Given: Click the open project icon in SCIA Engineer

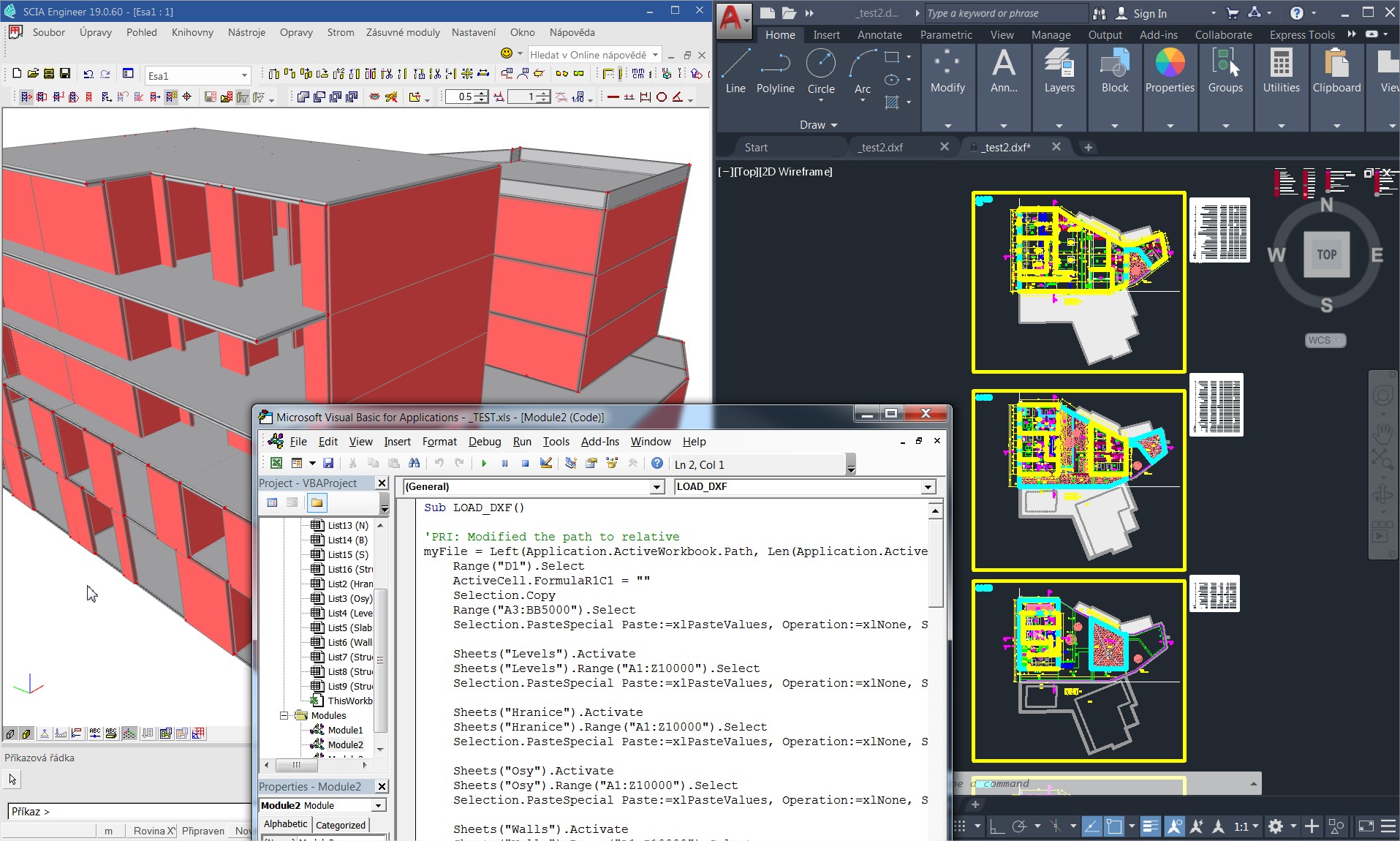Looking at the screenshot, I should point(33,73).
